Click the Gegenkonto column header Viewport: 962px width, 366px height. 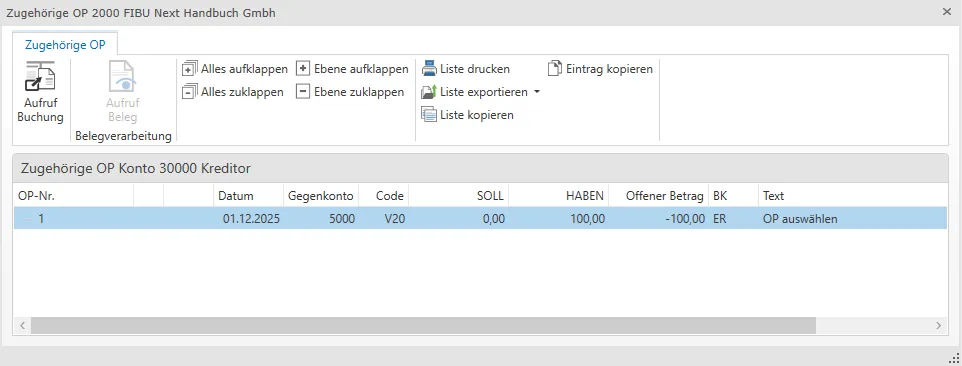click(x=321, y=196)
